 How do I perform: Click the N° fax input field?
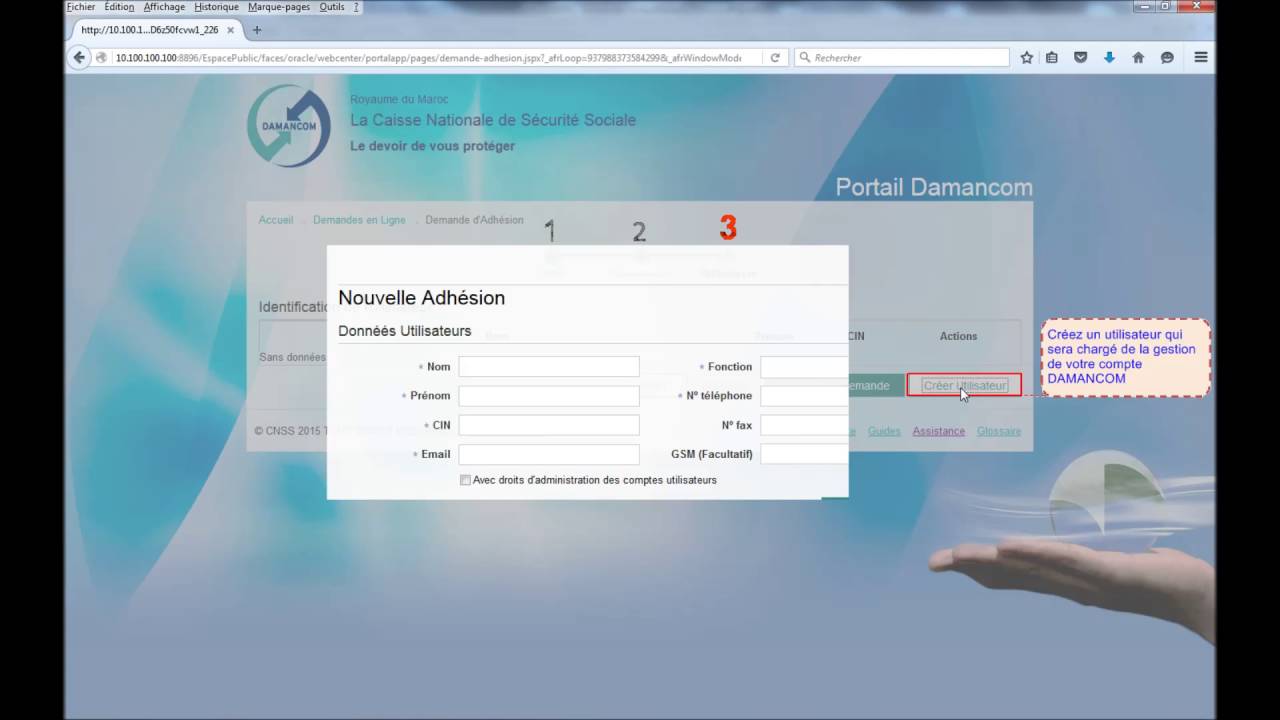click(x=804, y=425)
